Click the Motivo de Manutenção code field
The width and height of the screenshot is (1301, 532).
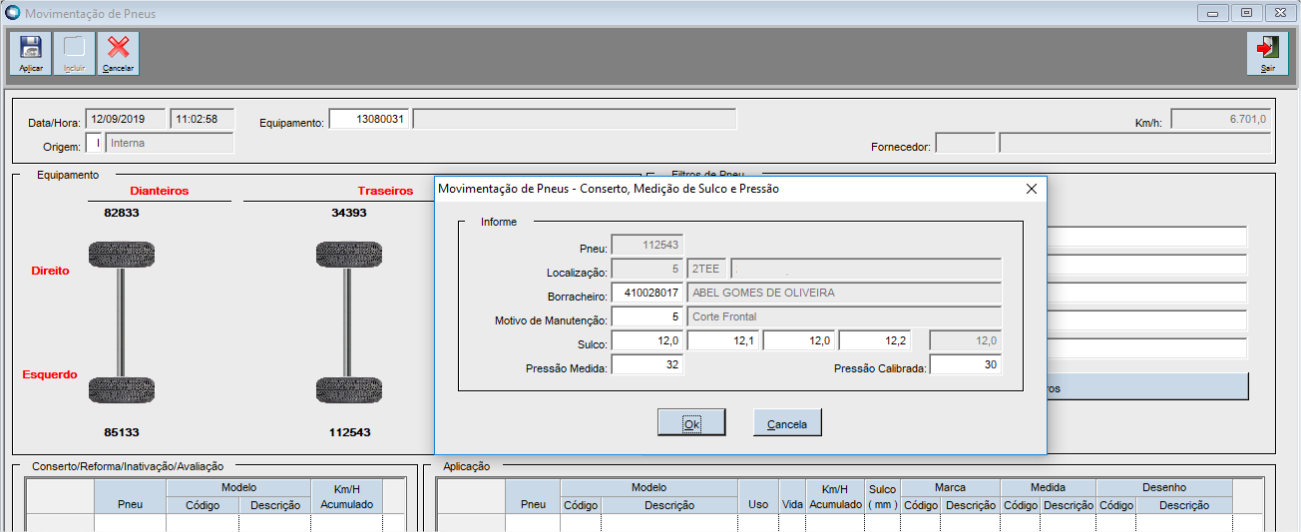(647, 317)
